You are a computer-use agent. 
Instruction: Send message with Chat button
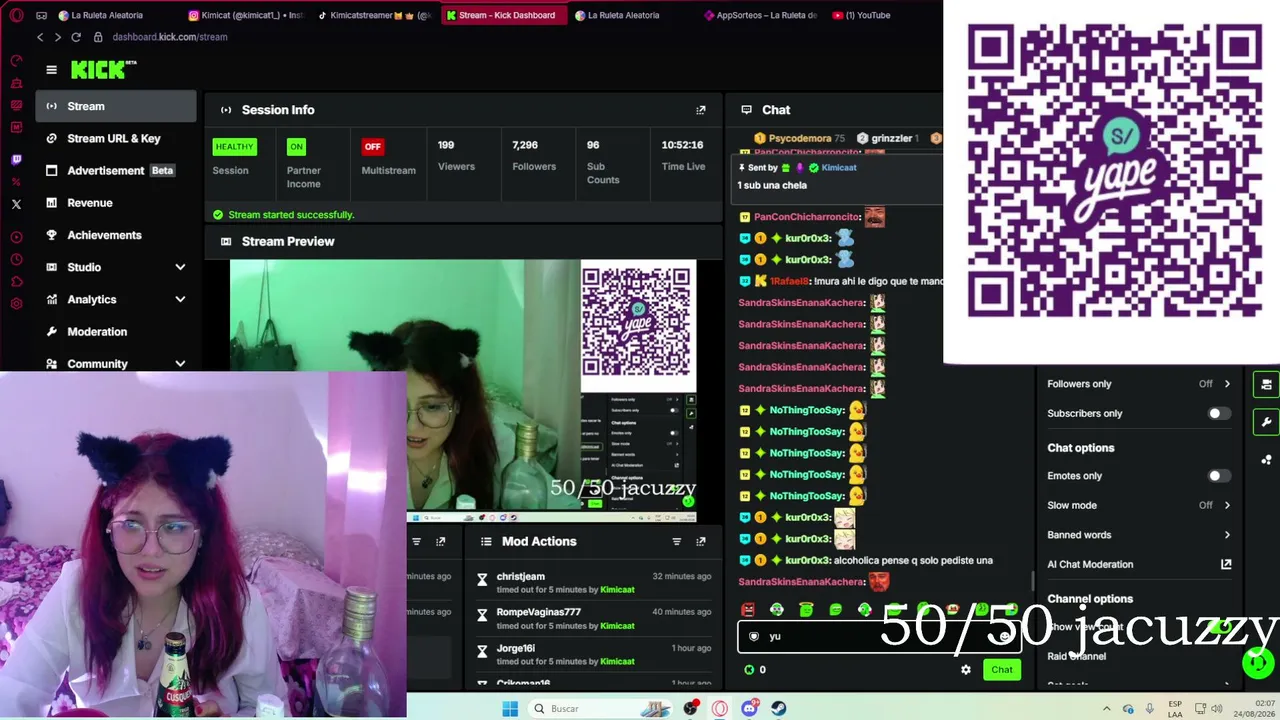[x=1002, y=670]
